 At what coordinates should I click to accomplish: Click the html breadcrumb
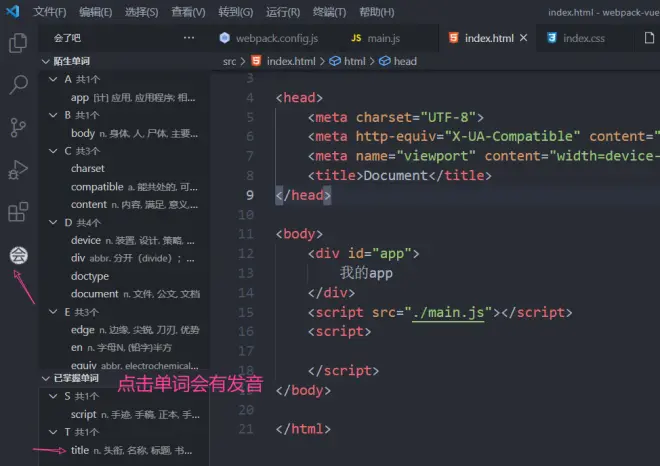354,61
